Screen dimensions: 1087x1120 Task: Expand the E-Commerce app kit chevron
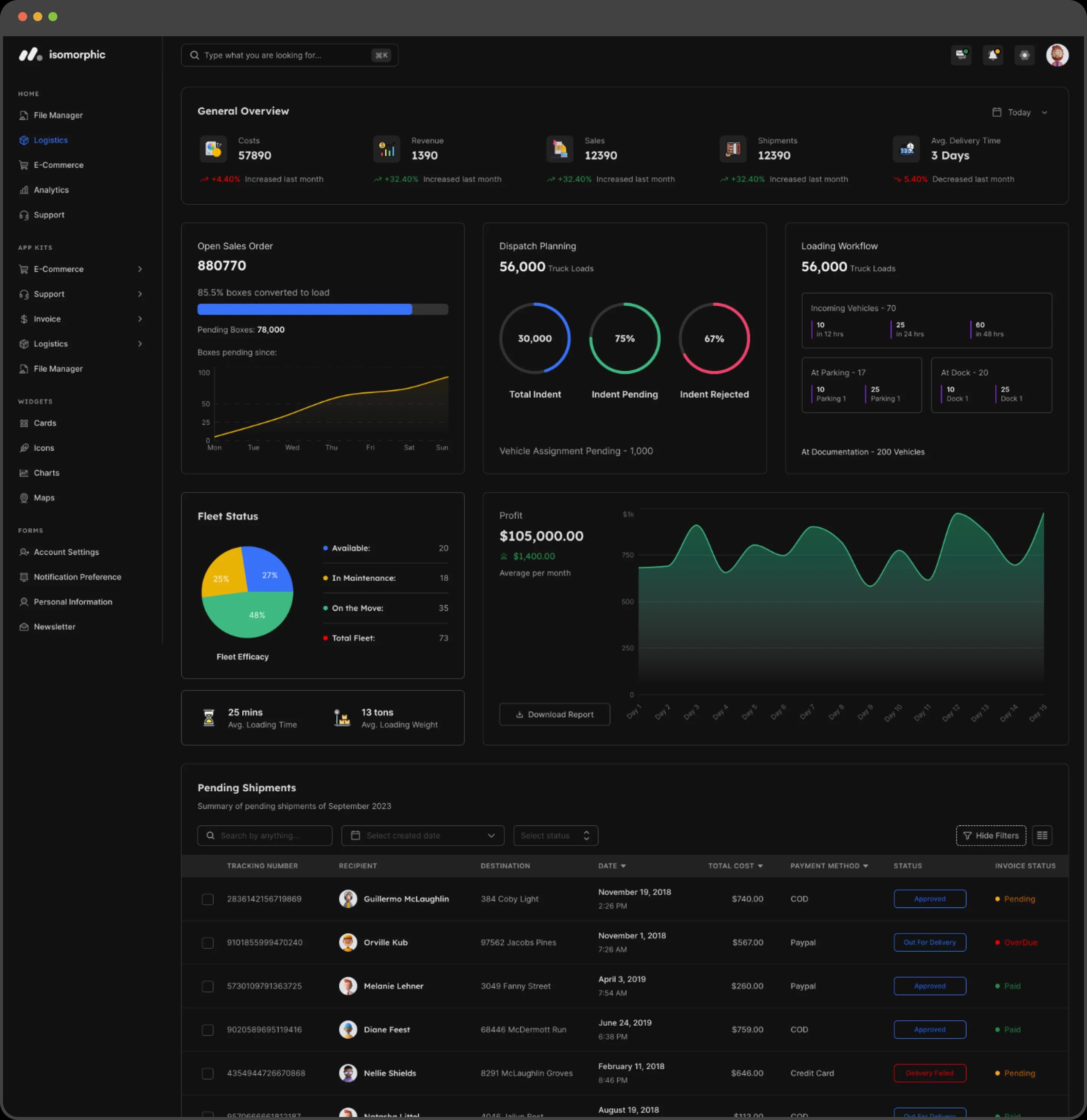[139, 269]
